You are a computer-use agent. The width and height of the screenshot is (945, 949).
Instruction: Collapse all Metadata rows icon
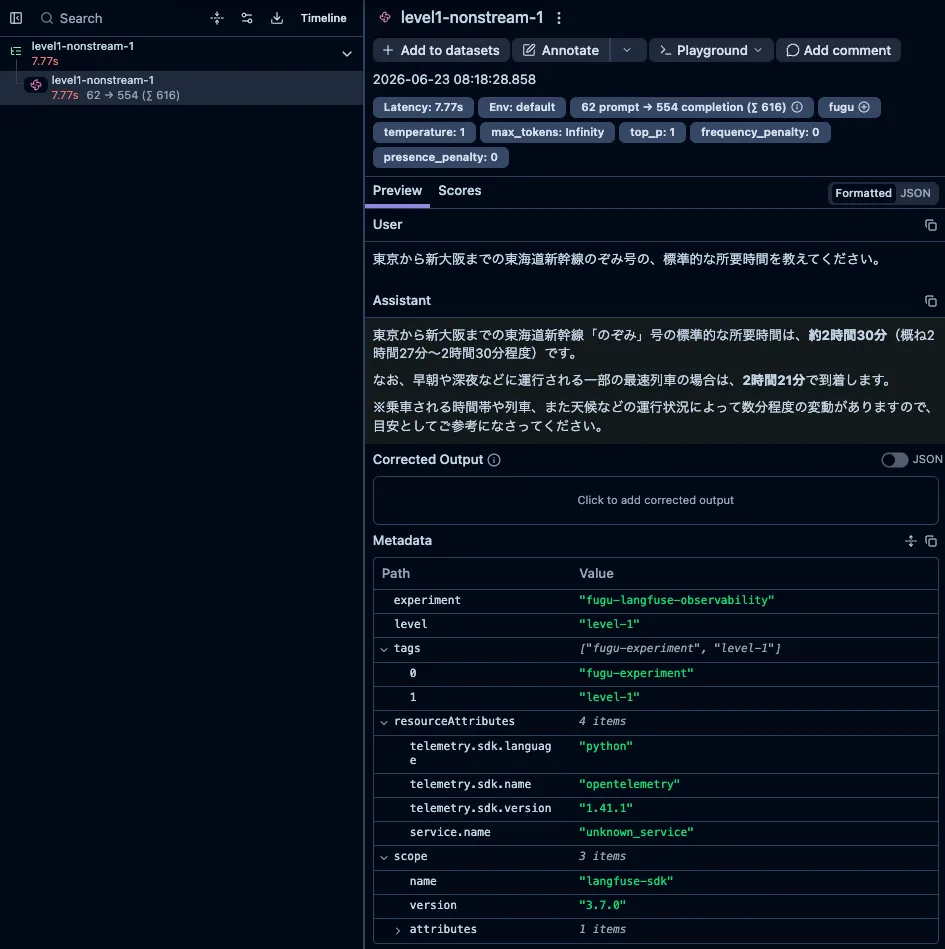[x=910, y=541]
